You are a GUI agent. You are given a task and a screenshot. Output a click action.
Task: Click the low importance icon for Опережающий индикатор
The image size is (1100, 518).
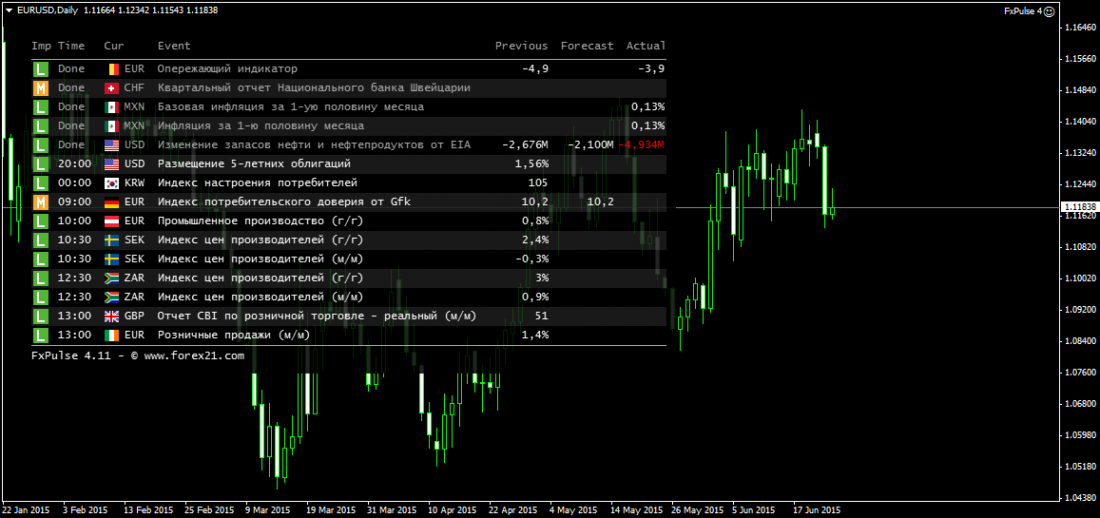pos(41,69)
